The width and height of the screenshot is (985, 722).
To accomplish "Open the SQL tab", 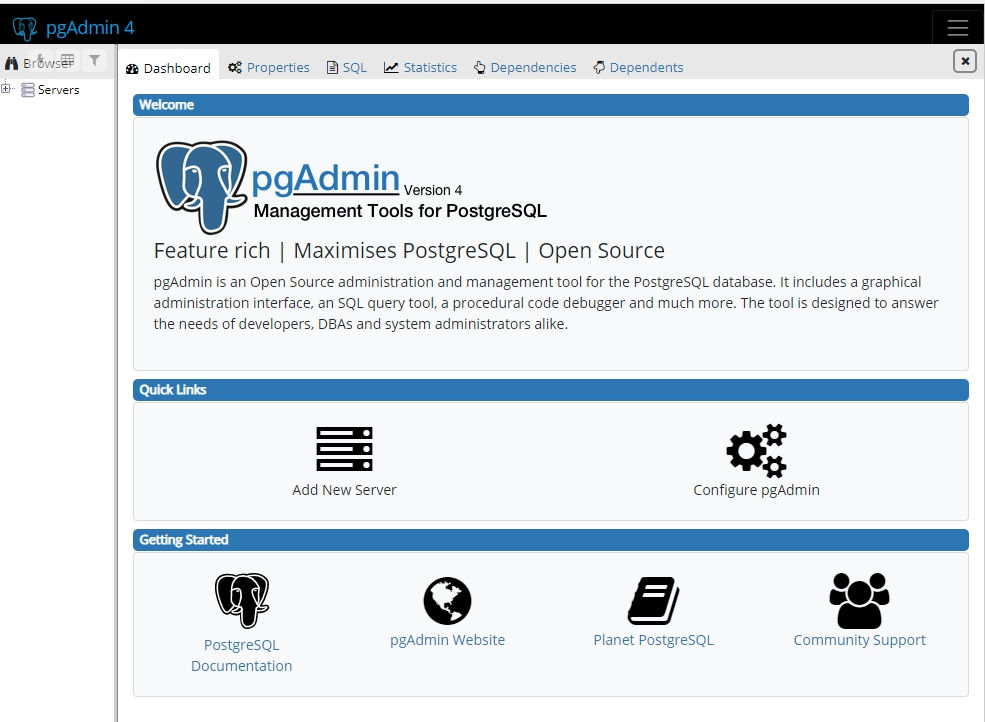I will tap(347, 68).
